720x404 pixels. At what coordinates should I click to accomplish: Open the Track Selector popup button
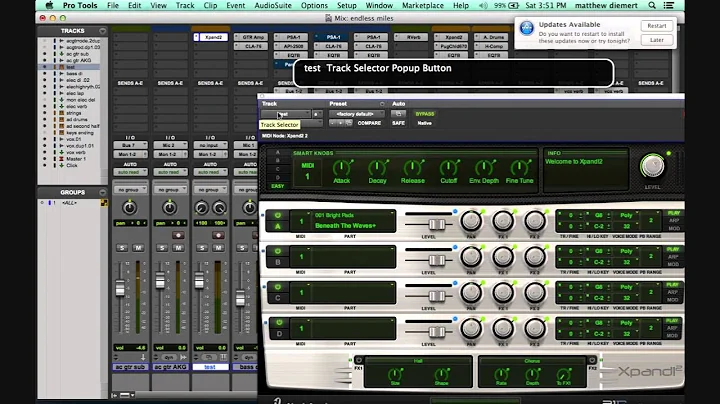[x=286, y=114]
